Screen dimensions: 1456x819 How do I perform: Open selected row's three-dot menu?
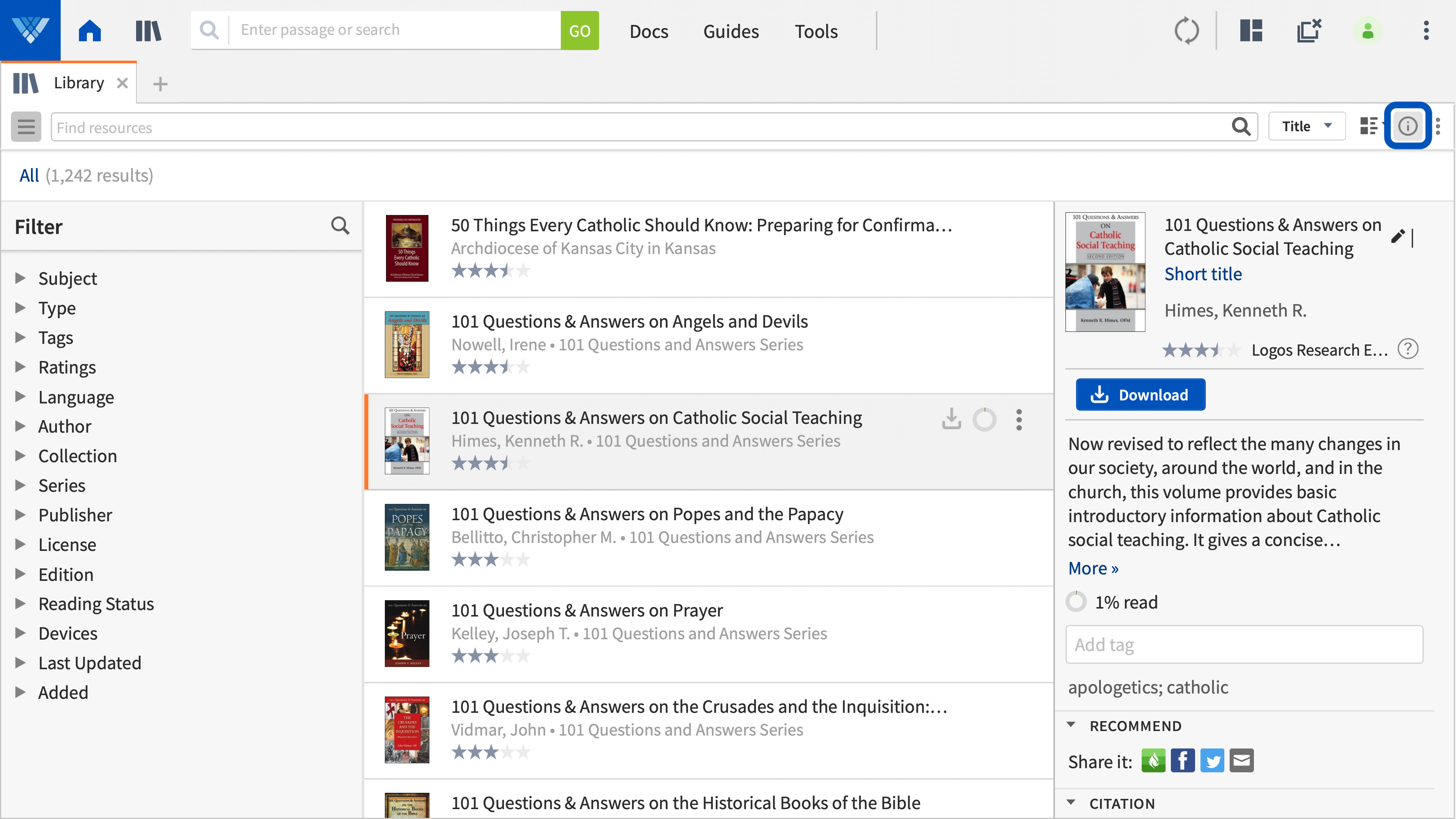click(1018, 419)
